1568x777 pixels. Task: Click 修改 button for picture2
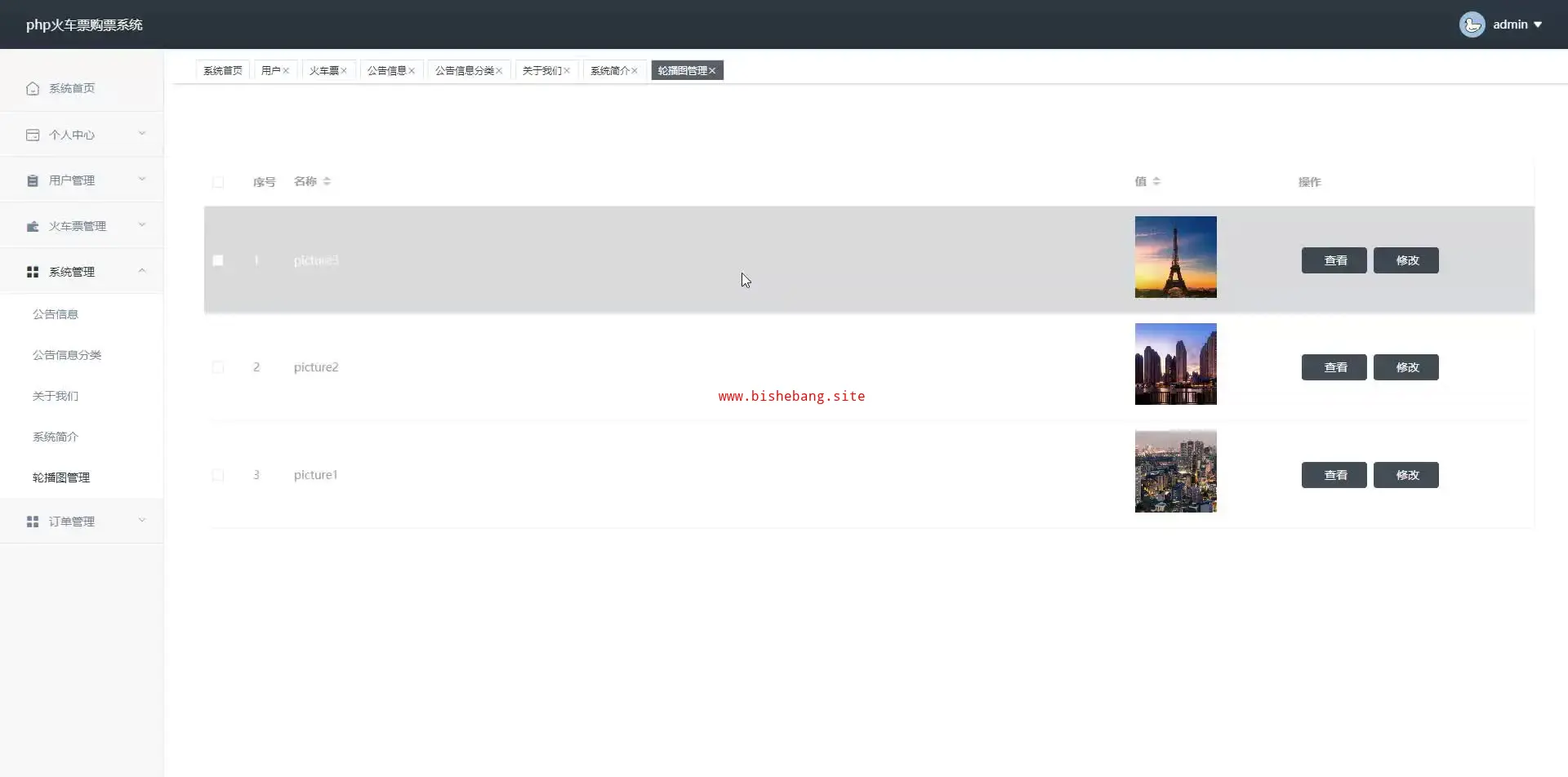click(x=1406, y=367)
